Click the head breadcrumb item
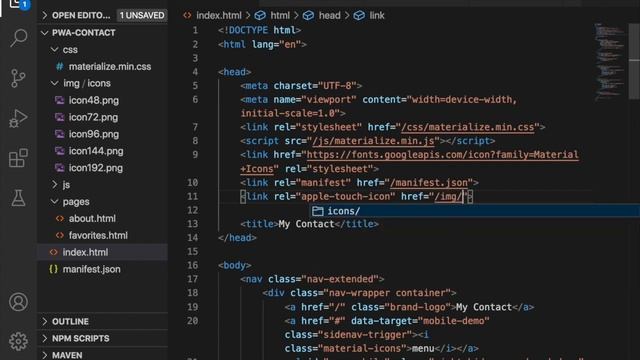Viewport: 640px width, 360px height. (329, 16)
